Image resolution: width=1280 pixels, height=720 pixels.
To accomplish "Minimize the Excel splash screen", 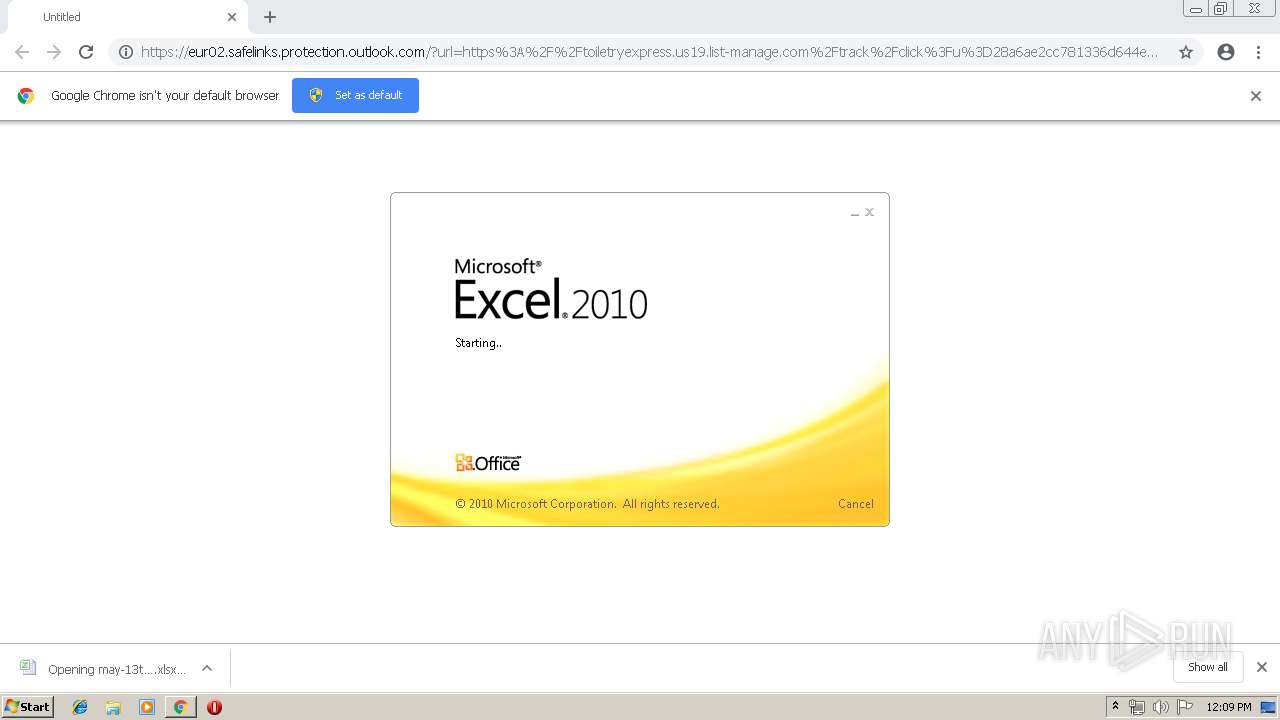I will [x=855, y=213].
